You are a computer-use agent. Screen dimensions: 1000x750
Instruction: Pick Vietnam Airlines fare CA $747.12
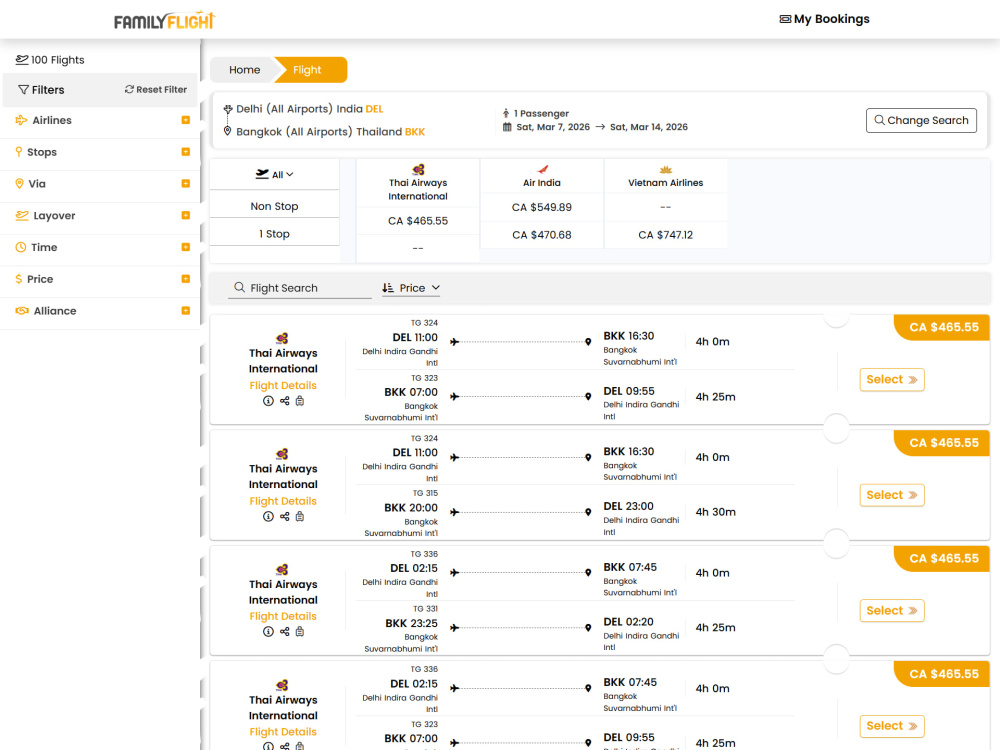(665, 235)
